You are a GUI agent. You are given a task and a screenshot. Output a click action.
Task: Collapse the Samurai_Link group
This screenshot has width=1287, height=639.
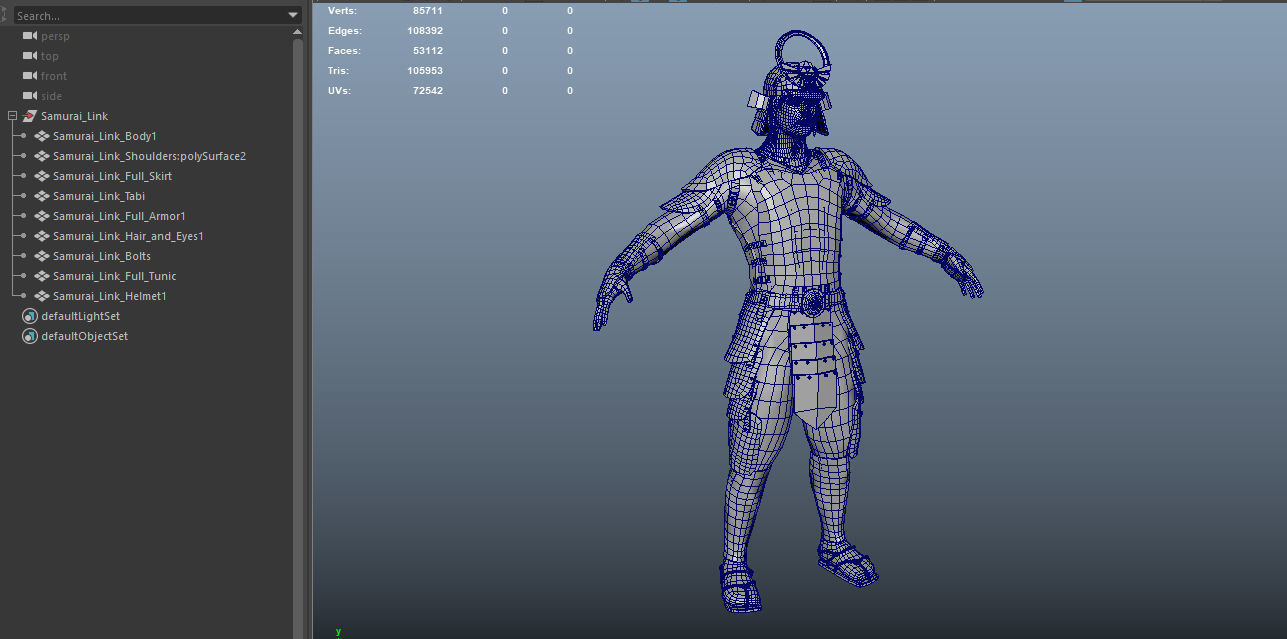pos(12,116)
